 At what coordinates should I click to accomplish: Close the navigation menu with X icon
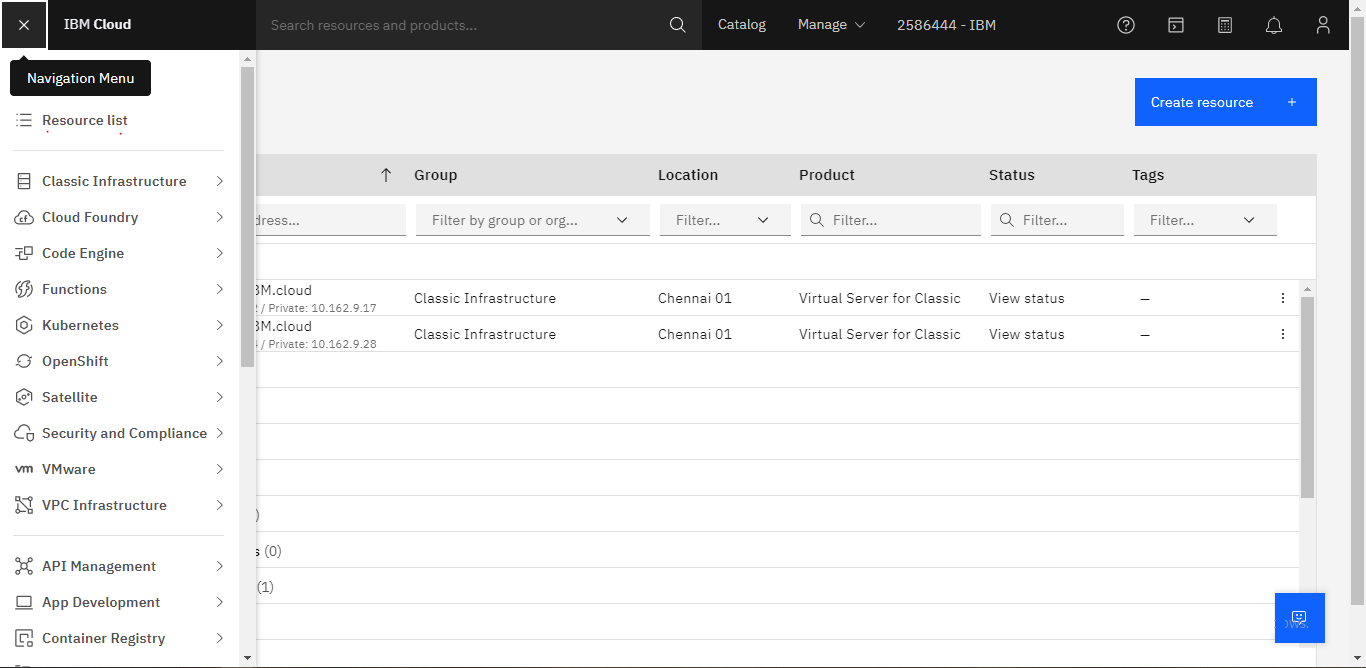coord(24,25)
